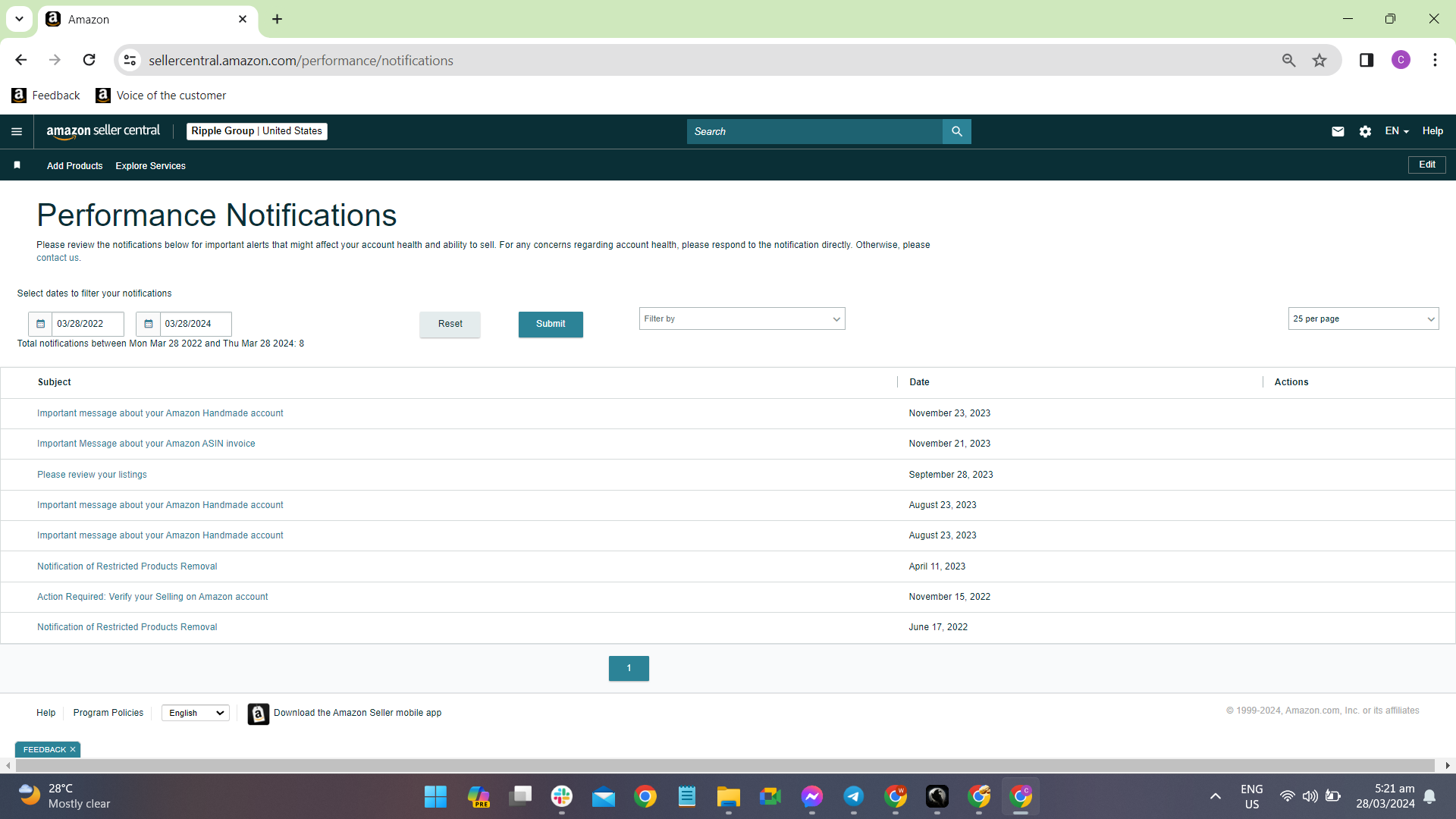This screenshot has height=819, width=1456.
Task: Open the FEEDBACK widget
Action: coord(45,750)
